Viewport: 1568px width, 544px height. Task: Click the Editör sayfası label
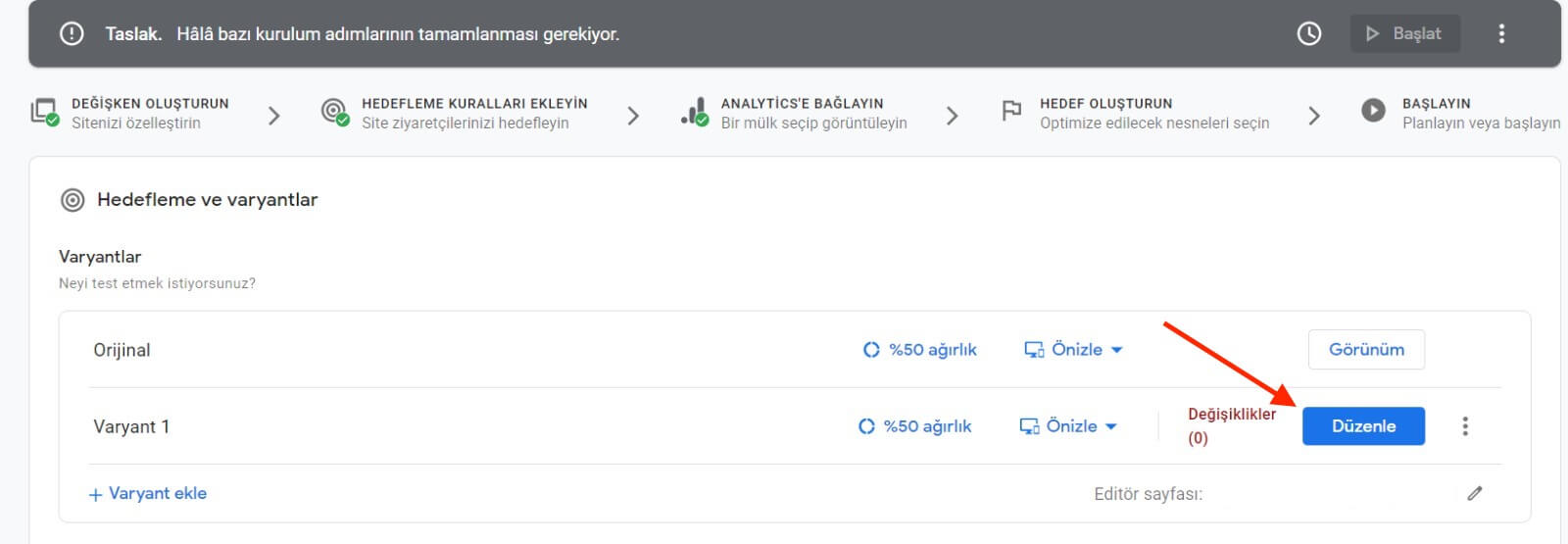point(1149,494)
